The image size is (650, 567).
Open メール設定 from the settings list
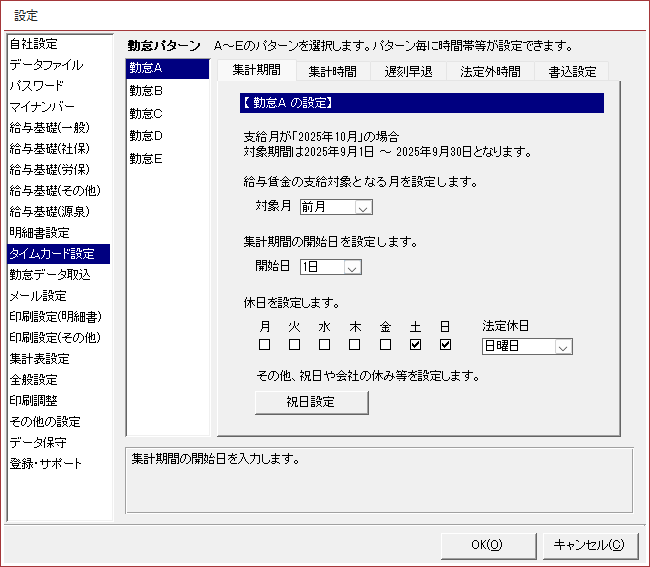pos(38,296)
